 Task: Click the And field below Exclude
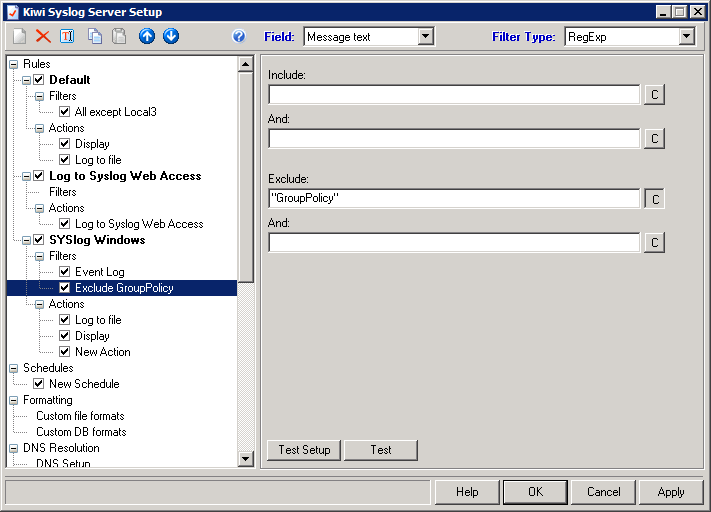(x=454, y=242)
